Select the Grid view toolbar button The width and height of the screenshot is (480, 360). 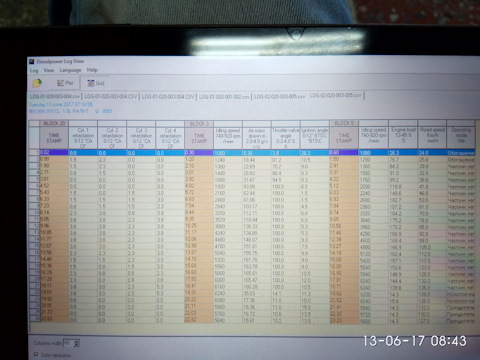pyautogui.click(x=96, y=83)
